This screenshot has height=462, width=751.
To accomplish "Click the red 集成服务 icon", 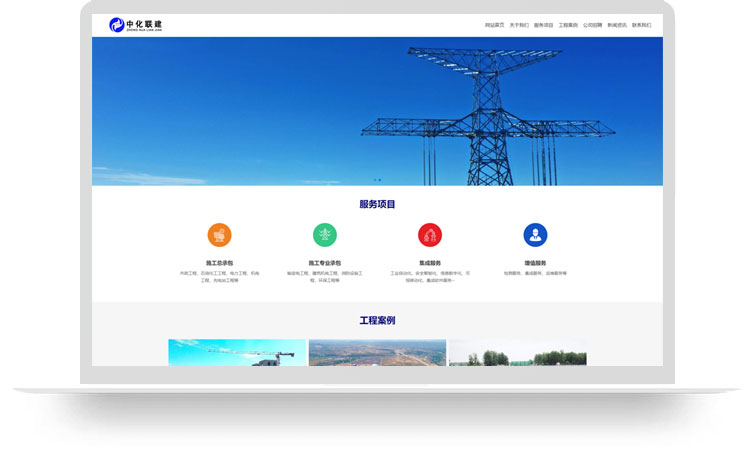I will click(x=430, y=235).
